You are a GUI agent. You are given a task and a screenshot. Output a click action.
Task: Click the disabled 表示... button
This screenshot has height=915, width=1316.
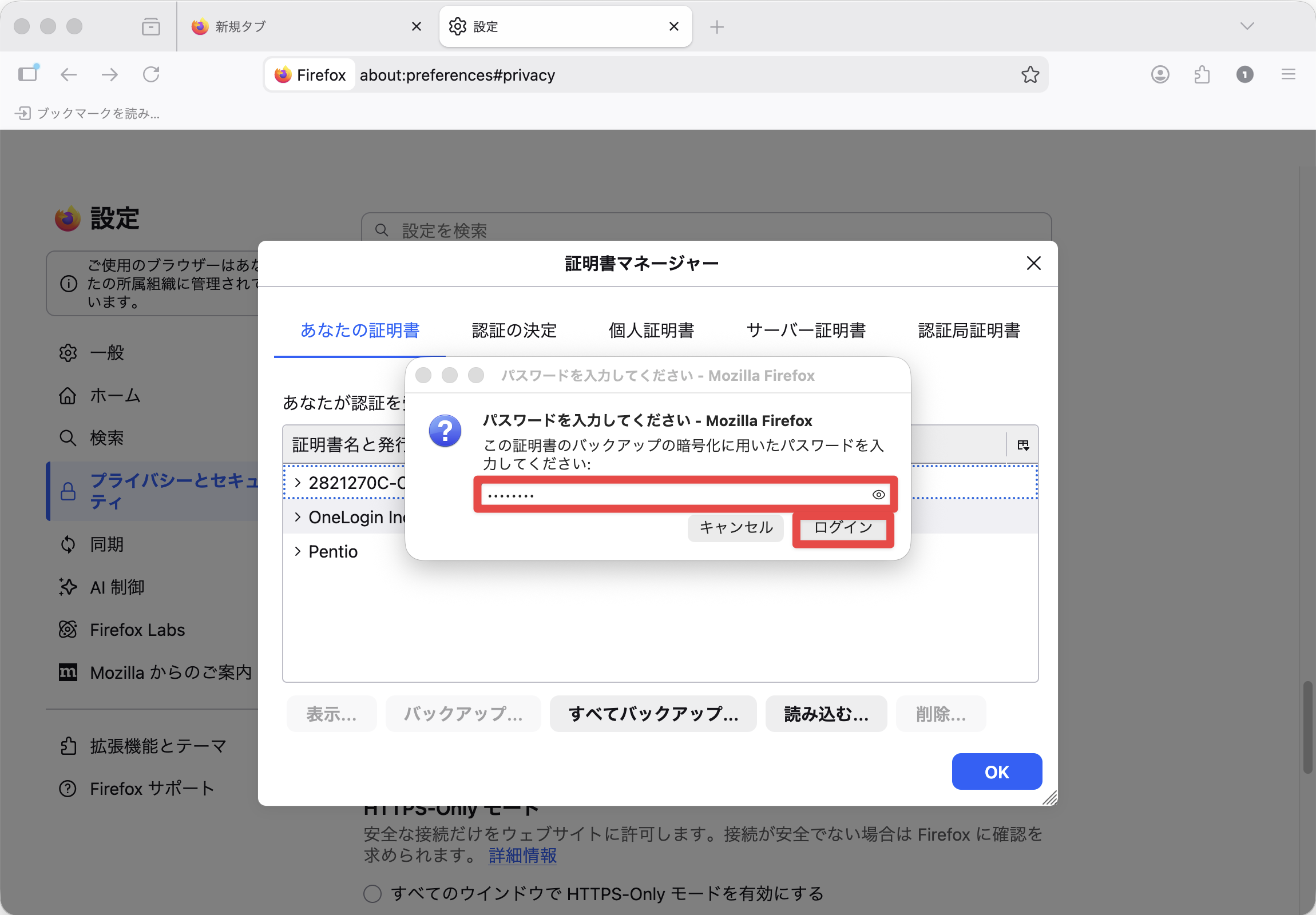331,714
